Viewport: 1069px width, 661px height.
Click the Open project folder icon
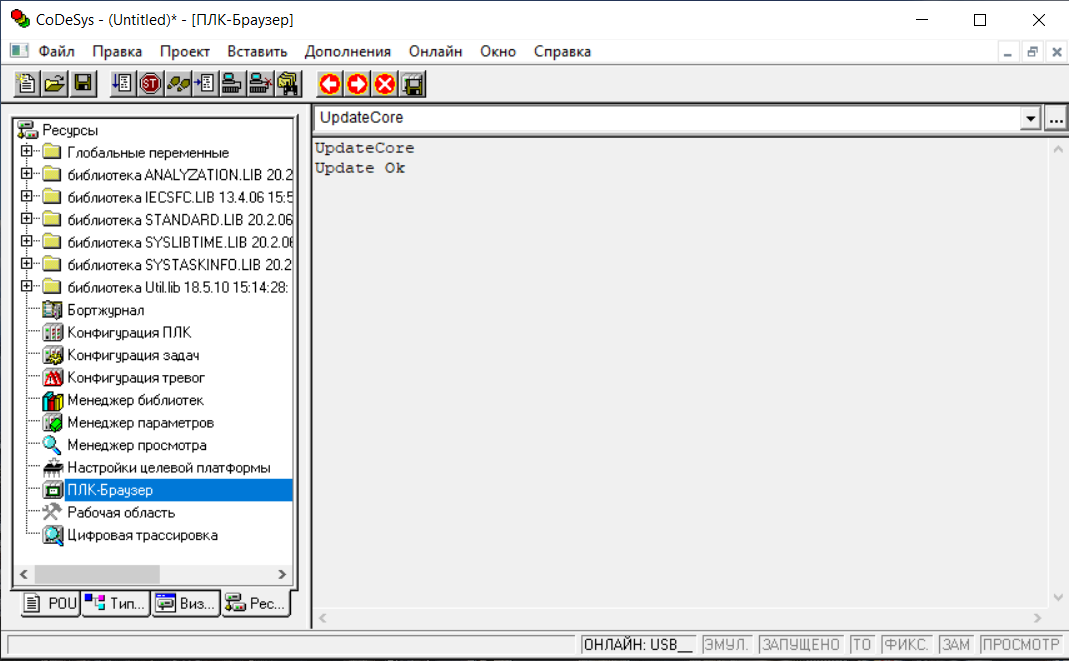pos(55,84)
